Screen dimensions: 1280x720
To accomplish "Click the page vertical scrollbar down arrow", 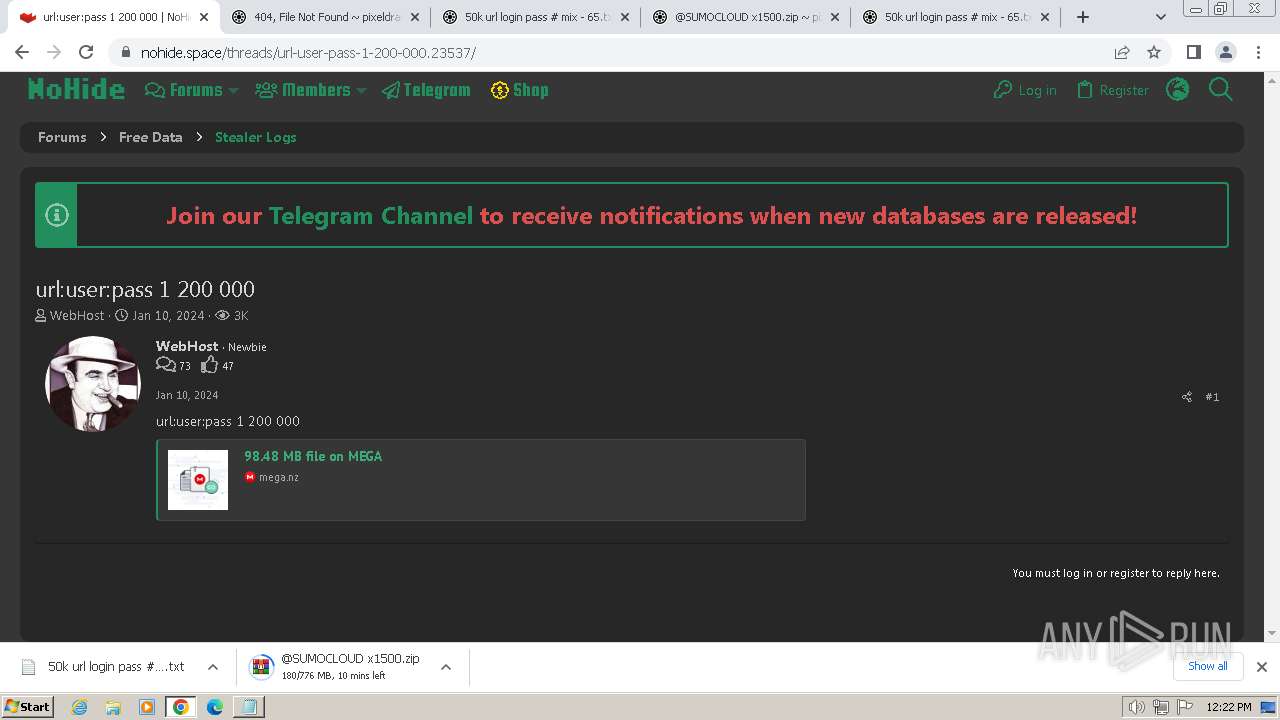I will click(1272, 633).
